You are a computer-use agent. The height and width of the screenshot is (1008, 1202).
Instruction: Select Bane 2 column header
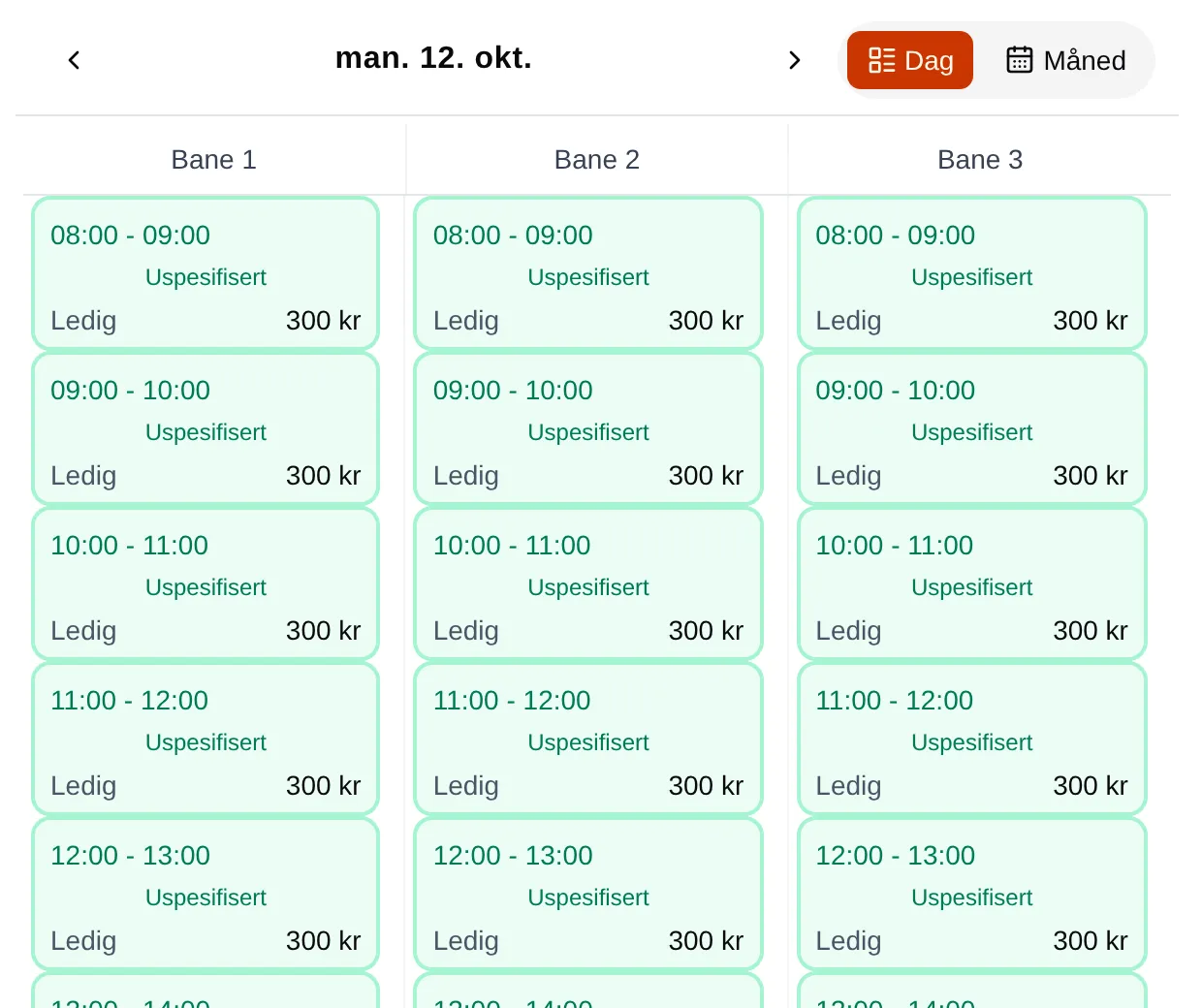(597, 160)
